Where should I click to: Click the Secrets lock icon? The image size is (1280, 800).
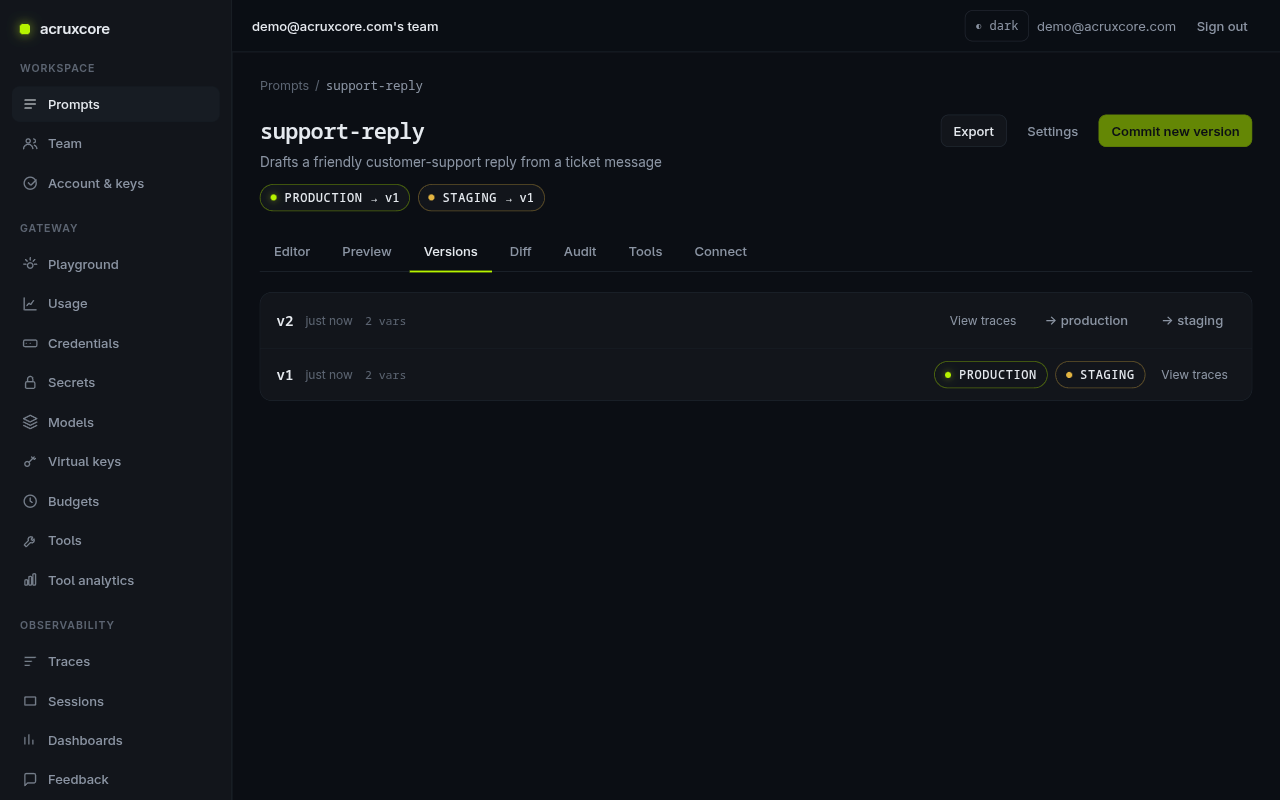pos(30,382)
